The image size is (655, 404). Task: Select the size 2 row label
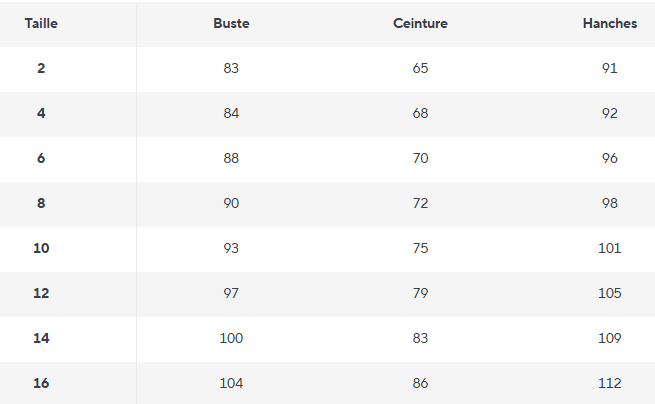[x=41, y=68]
